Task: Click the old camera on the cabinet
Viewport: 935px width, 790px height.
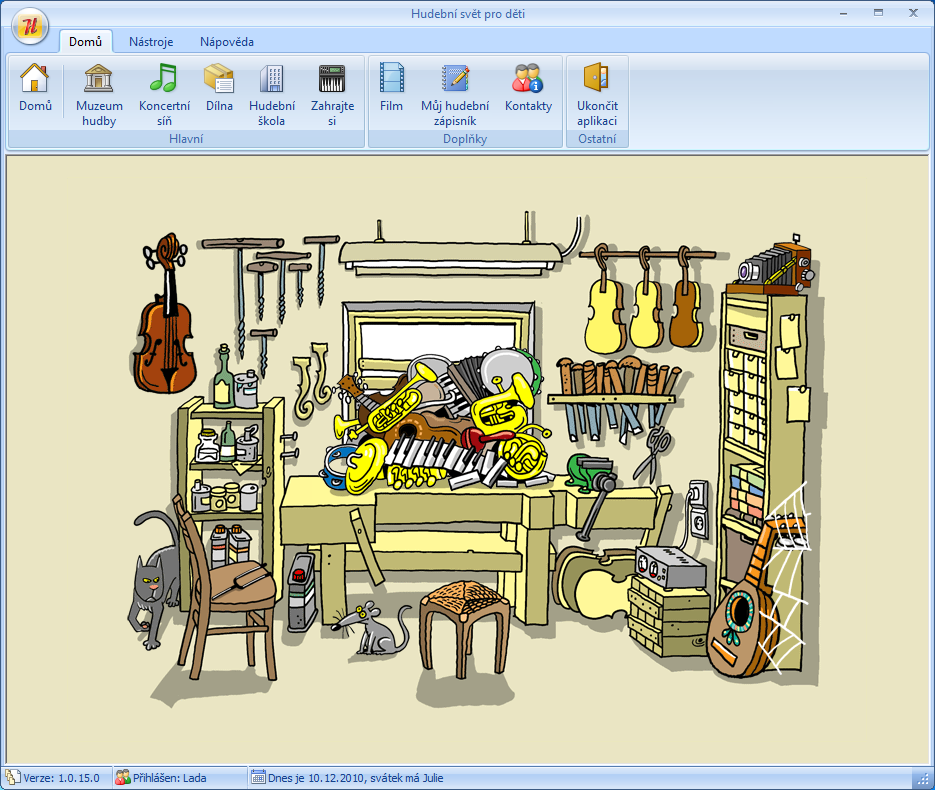Action: (776, 267)
